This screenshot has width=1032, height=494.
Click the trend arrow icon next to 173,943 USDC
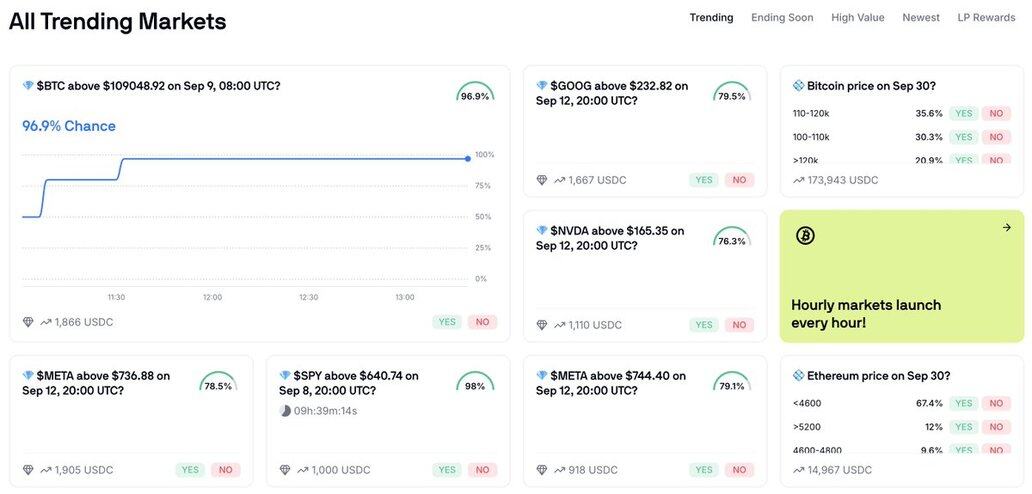coord(798,180)
